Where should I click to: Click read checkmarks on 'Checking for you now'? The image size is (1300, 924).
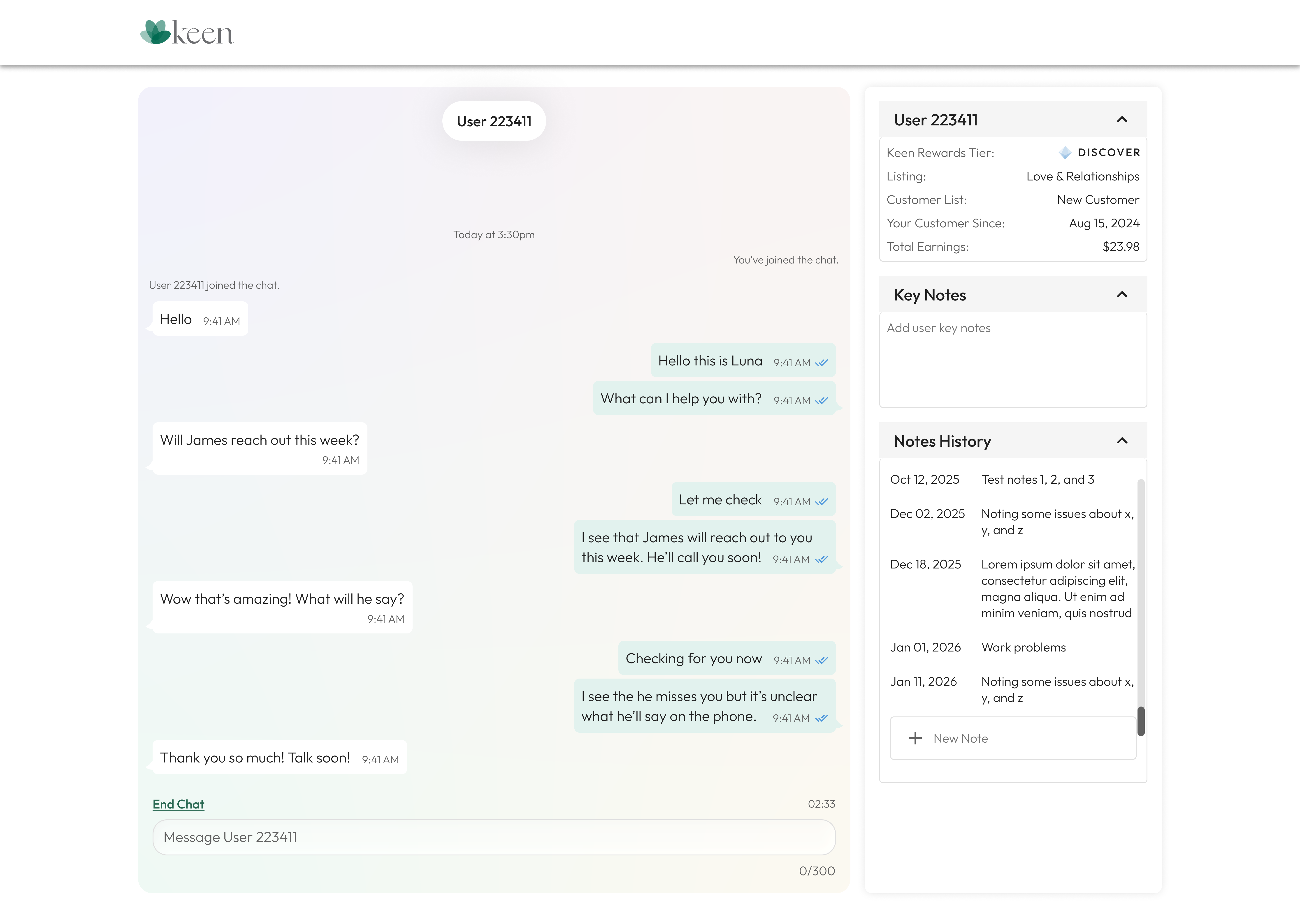pyautogui.click(x=821, y=660)
